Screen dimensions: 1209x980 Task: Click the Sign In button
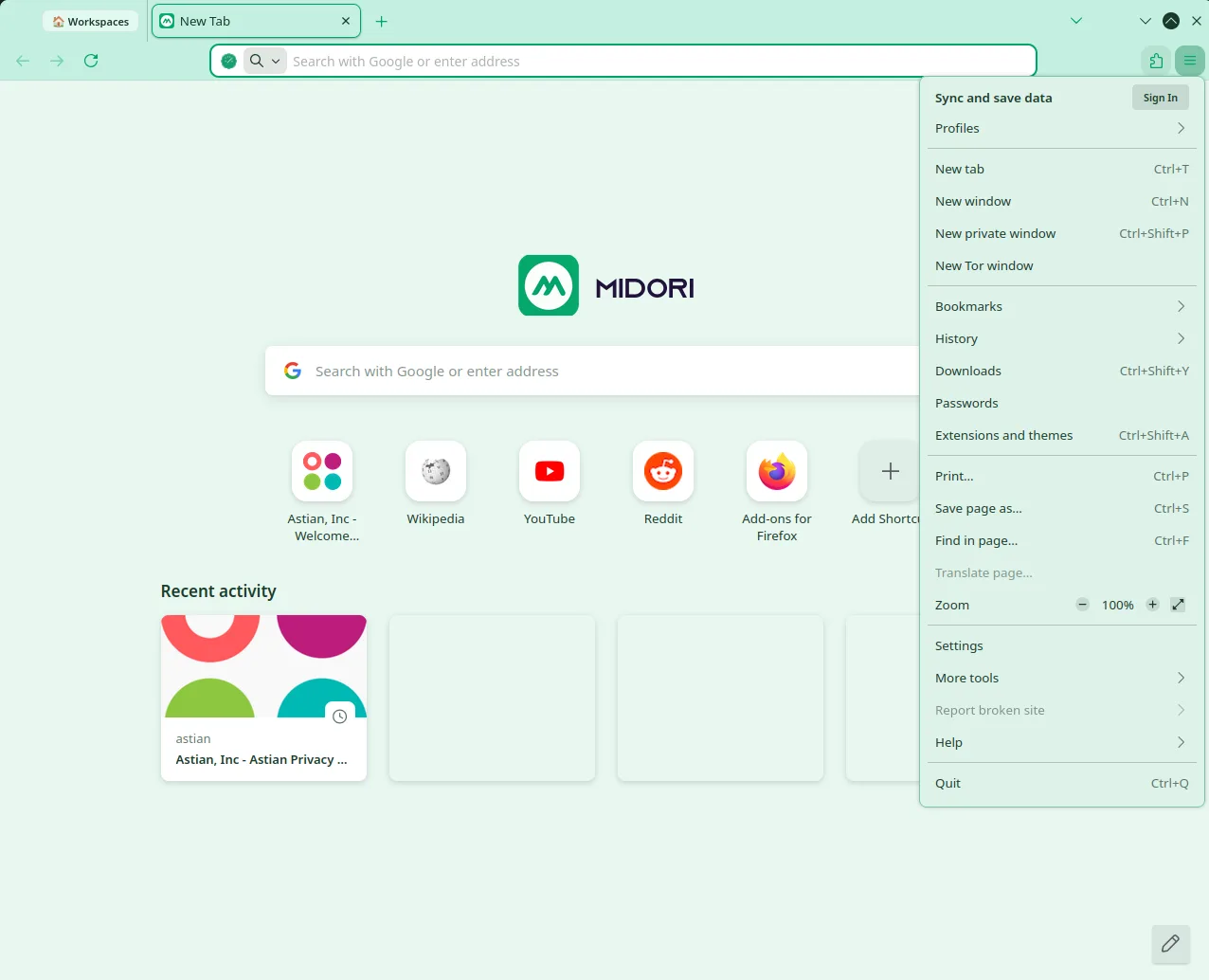point(1160,98)
